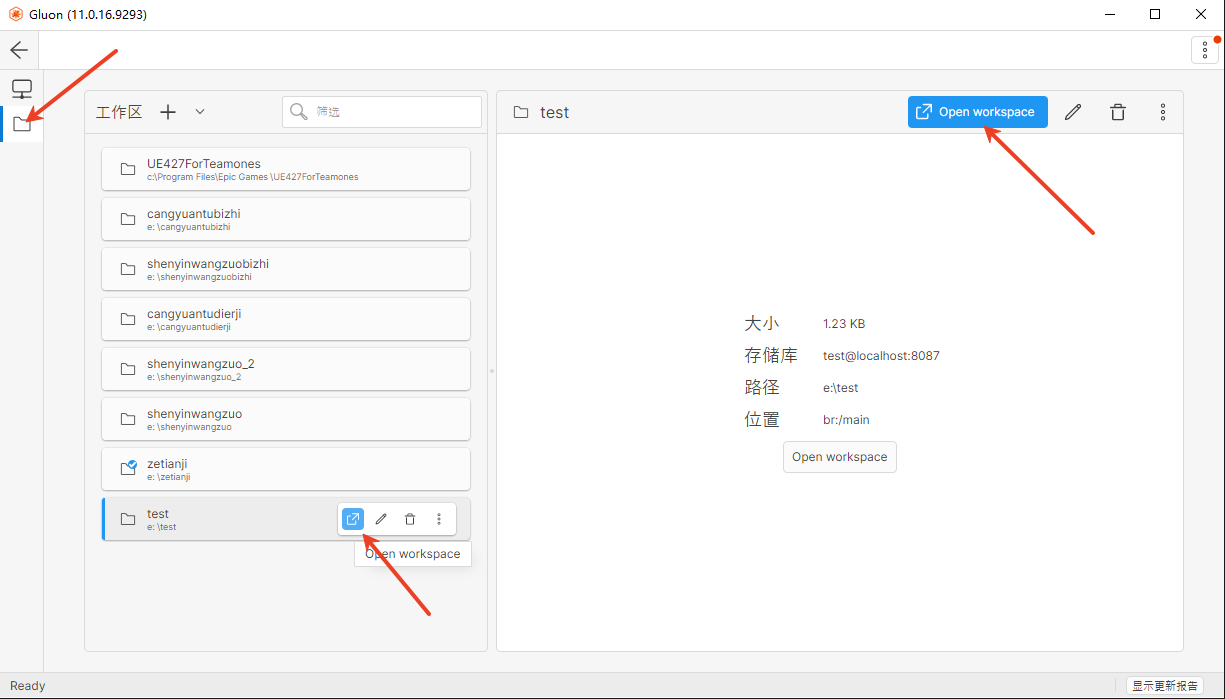Open three-dot options menu in details header
Viewport: 1225px width, 699px height.
(x=1162, y=112)
